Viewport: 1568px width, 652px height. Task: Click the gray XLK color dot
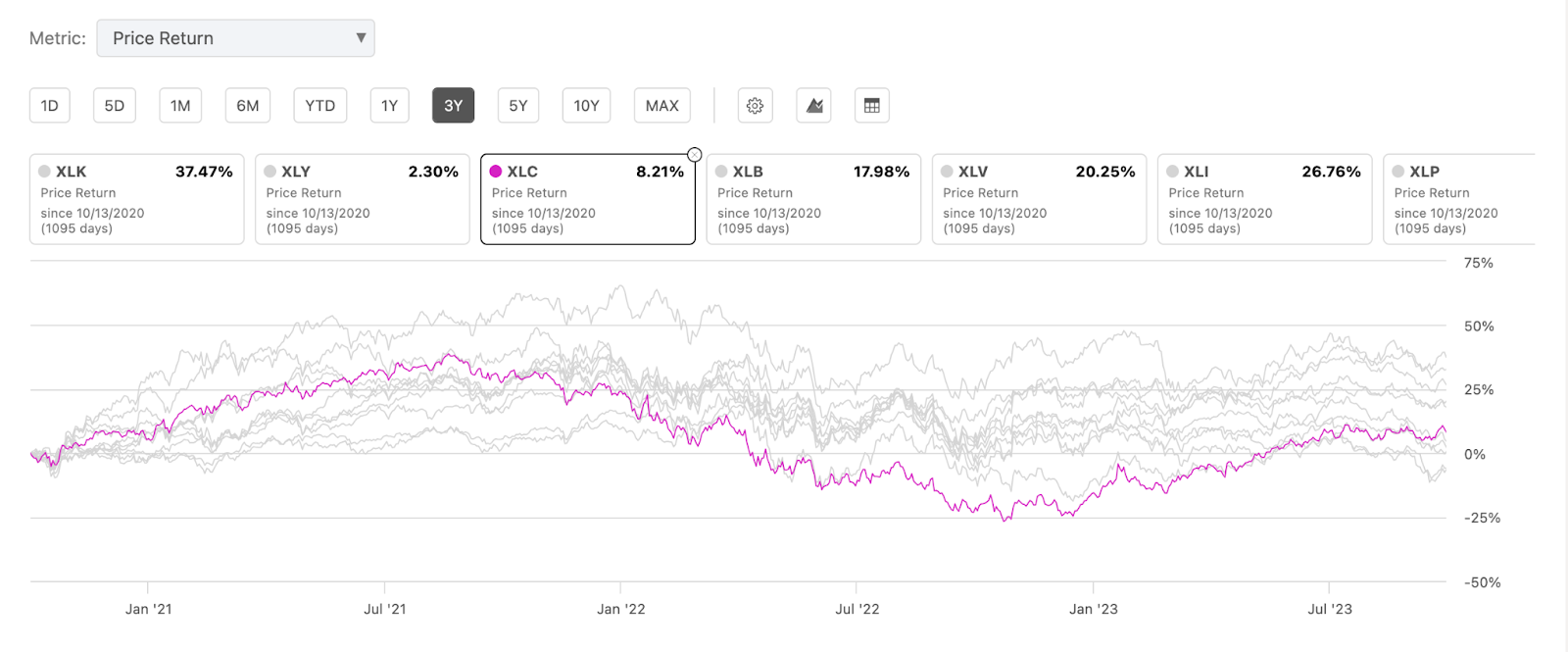pos(44,172)
